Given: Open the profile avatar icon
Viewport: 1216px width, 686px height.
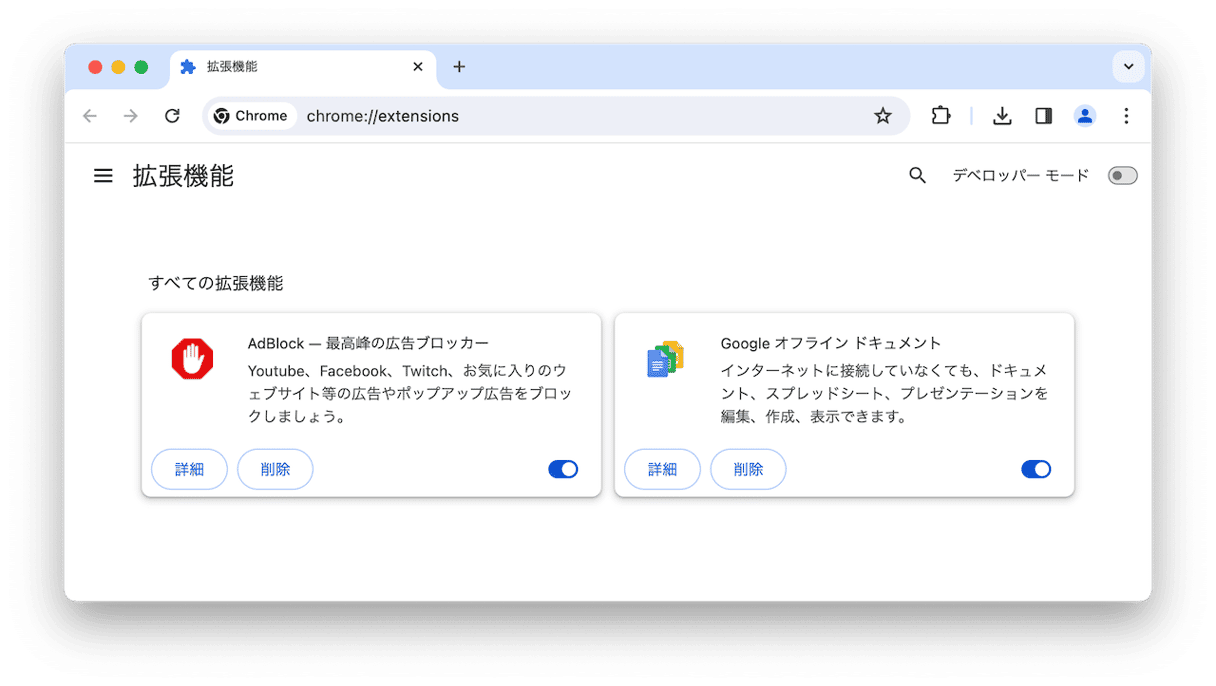Looking at the screenshot, I should [x=1084, y=116].
